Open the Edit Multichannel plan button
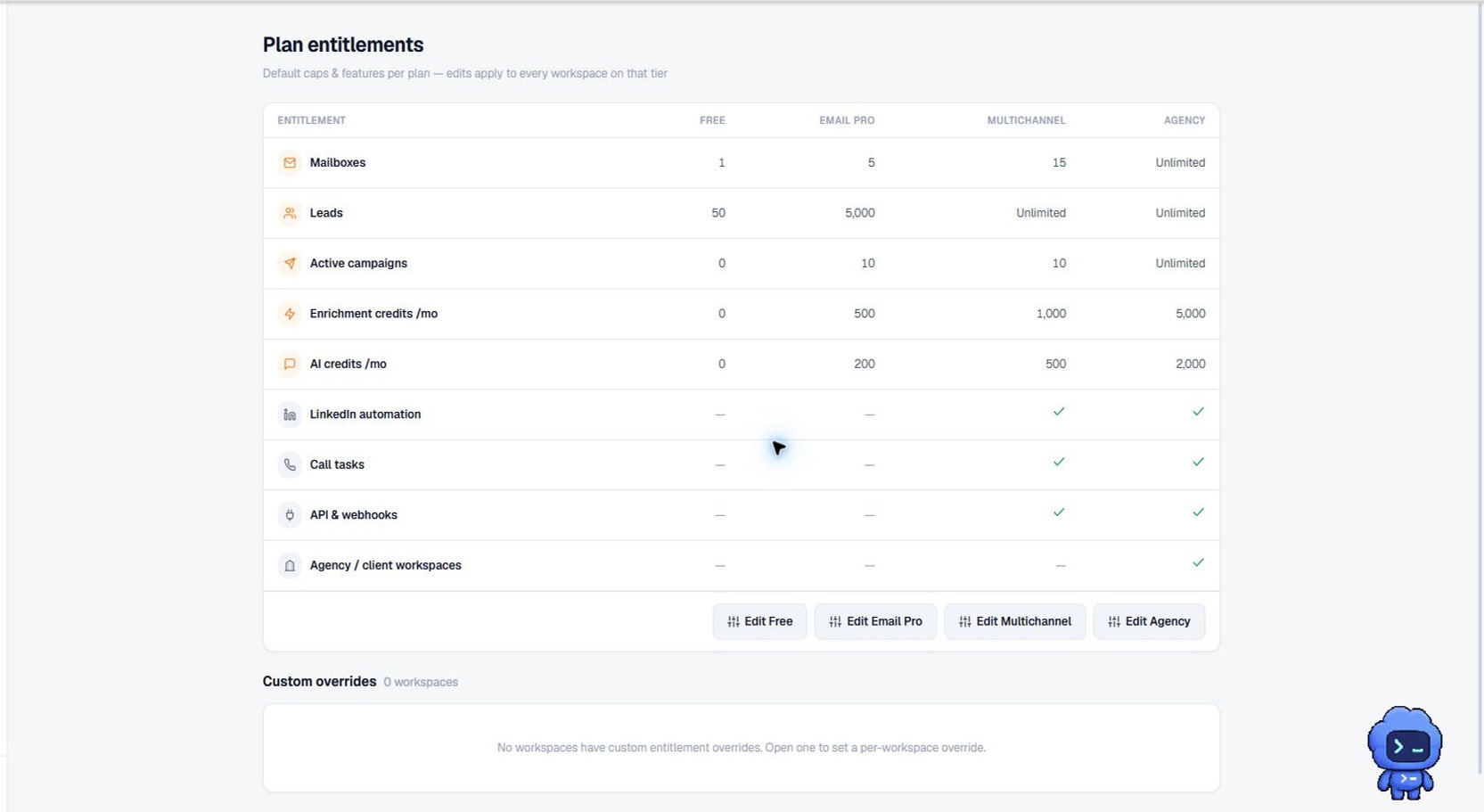Viewport: 1484px width, 812px height. coord(1014,621)
